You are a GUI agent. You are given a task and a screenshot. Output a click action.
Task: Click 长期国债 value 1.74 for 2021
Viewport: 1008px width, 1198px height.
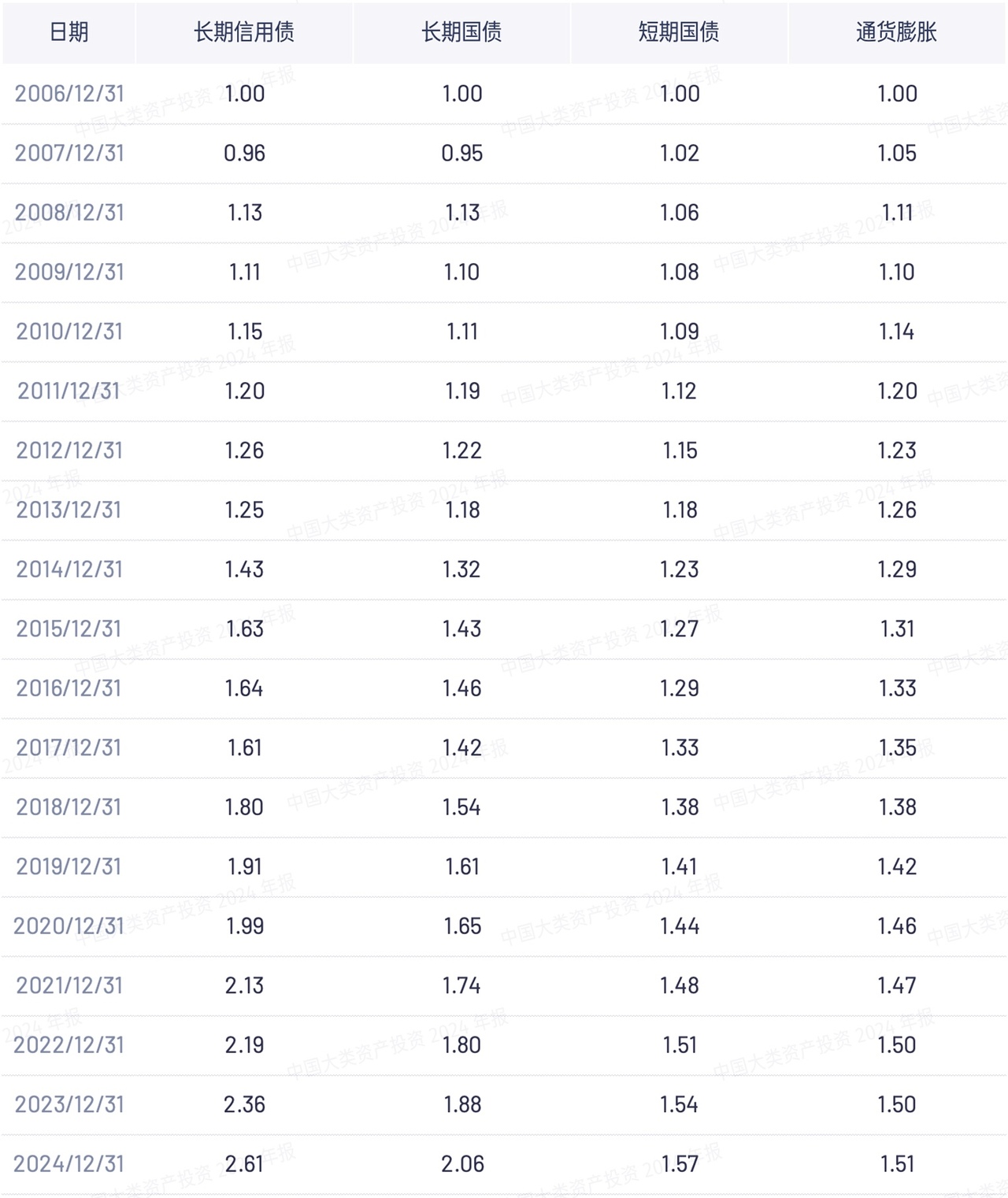pyautogui.click(x=461, y=985)
